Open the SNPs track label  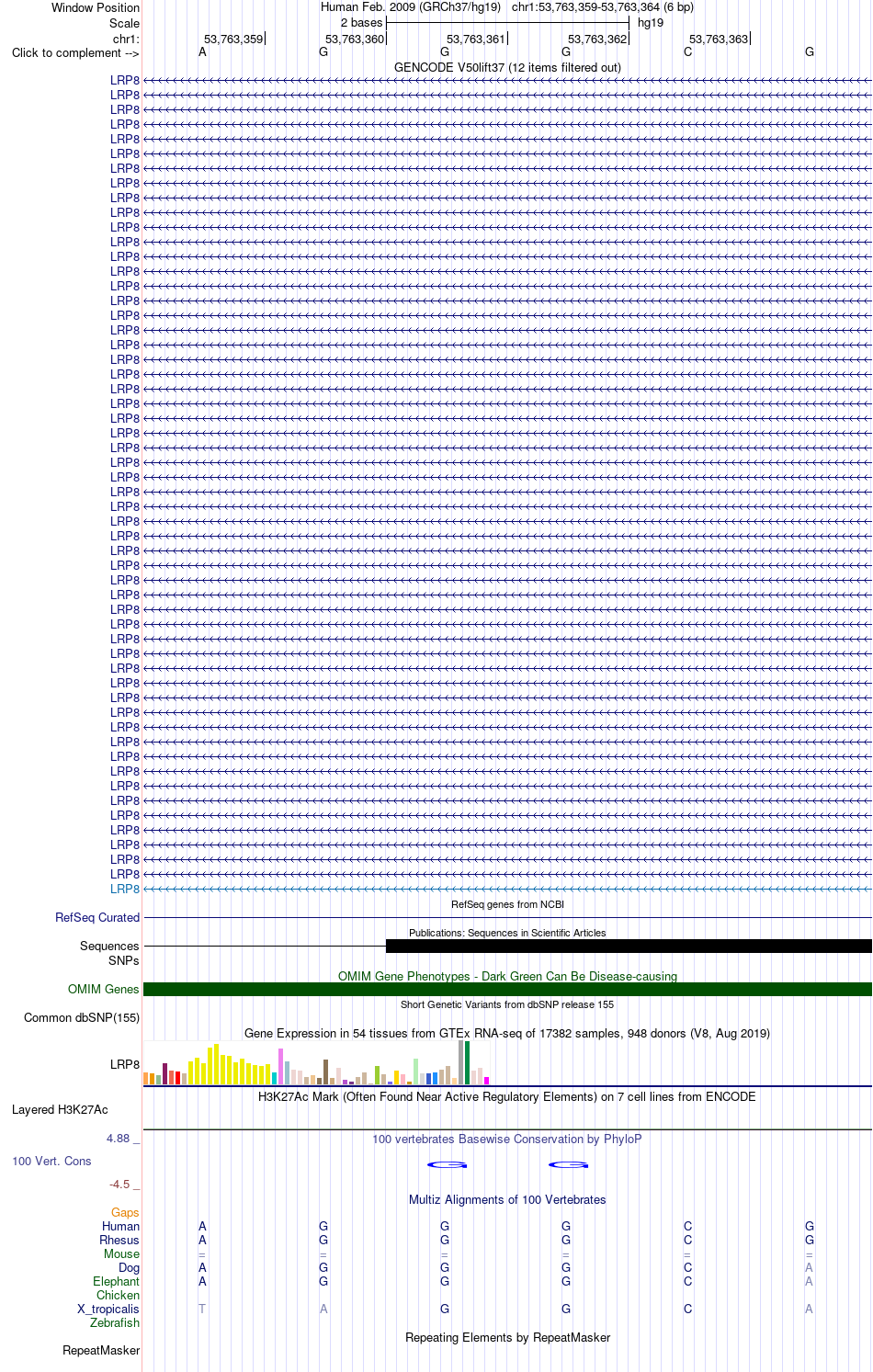[x=123, y=960]
